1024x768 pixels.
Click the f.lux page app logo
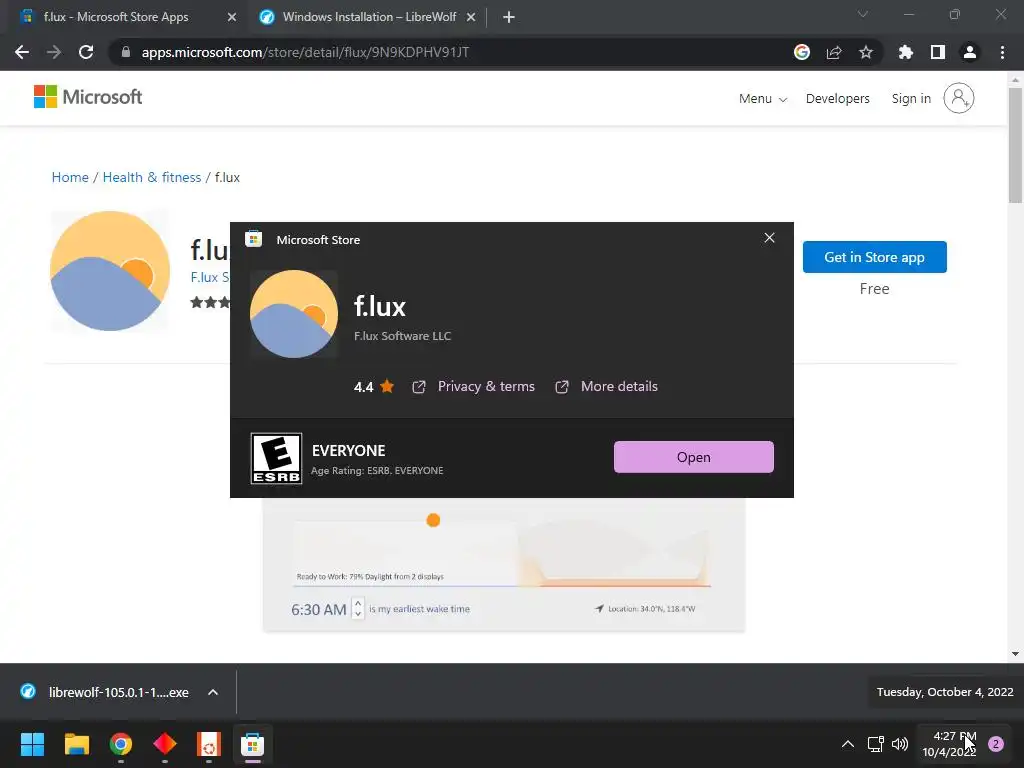(110, 271)
